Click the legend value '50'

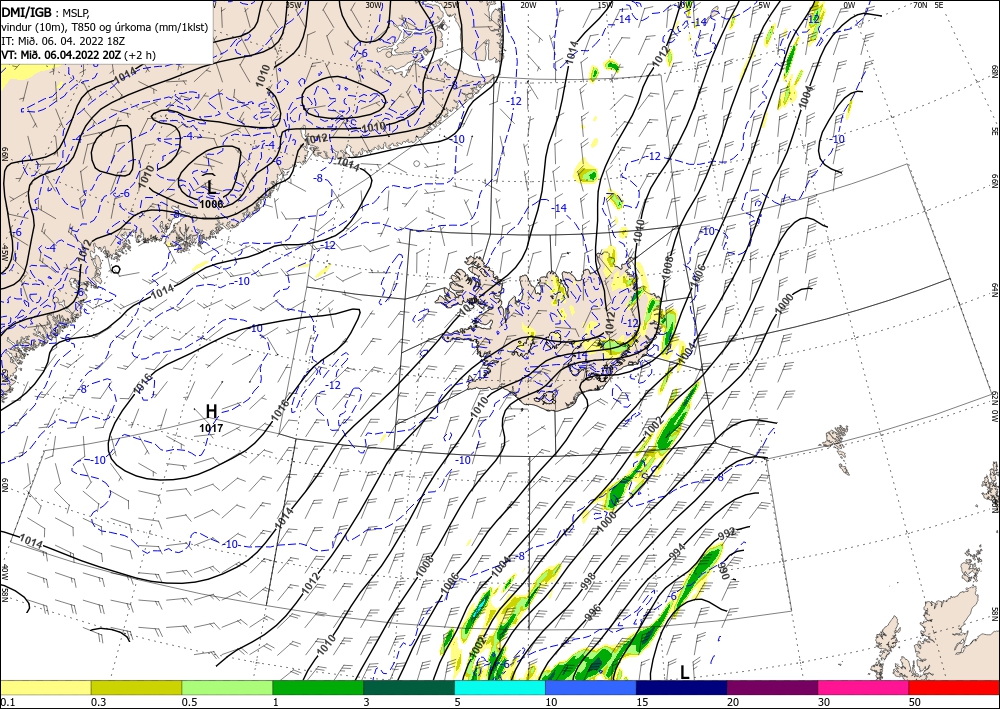click(x=915, y=702)
